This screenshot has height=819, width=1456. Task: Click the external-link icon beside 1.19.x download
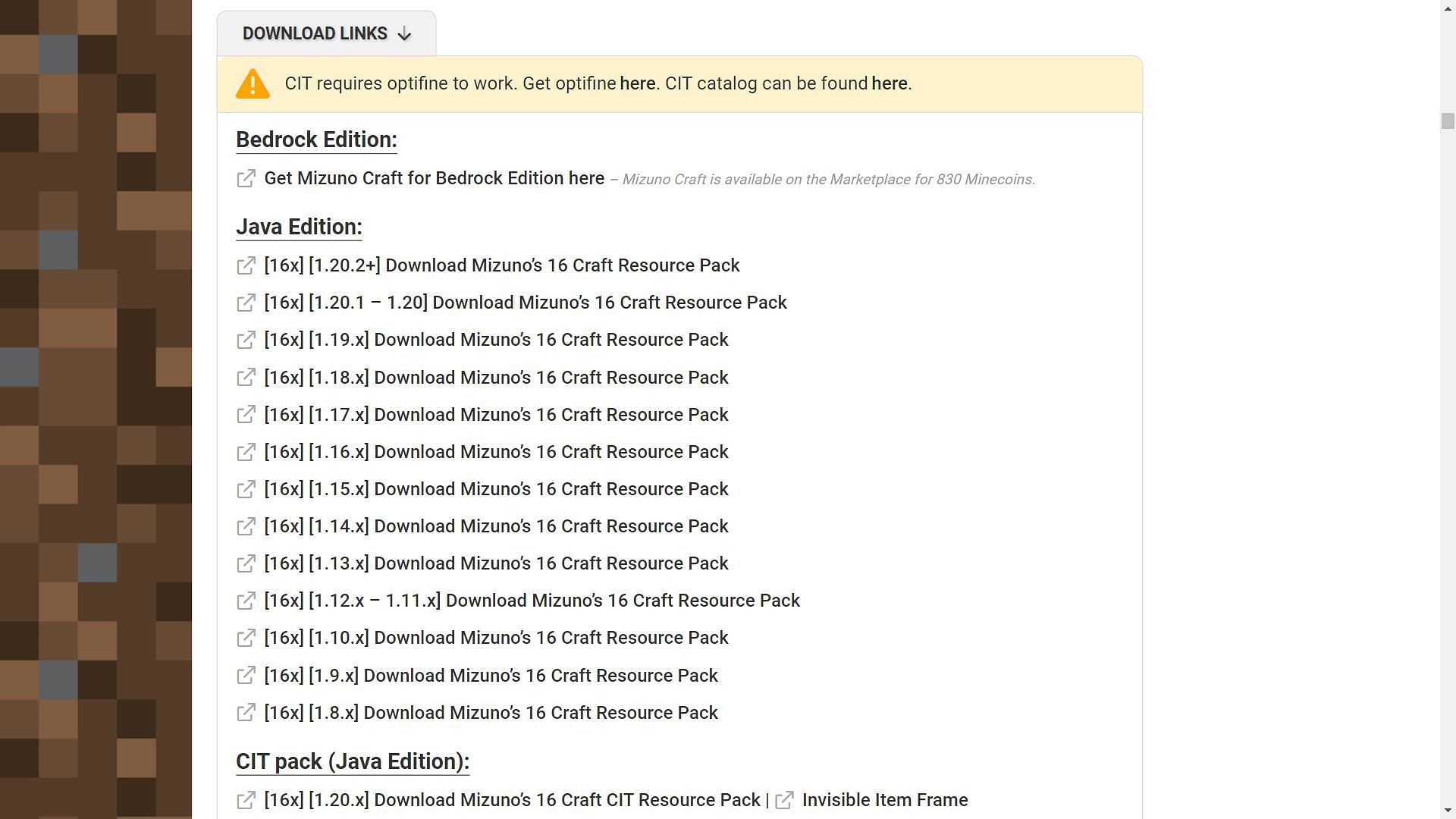(x=246, y=340)
